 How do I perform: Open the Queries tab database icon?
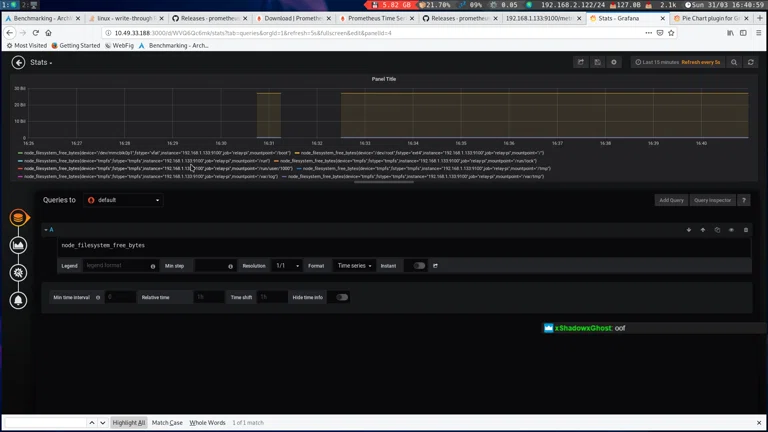18,217
